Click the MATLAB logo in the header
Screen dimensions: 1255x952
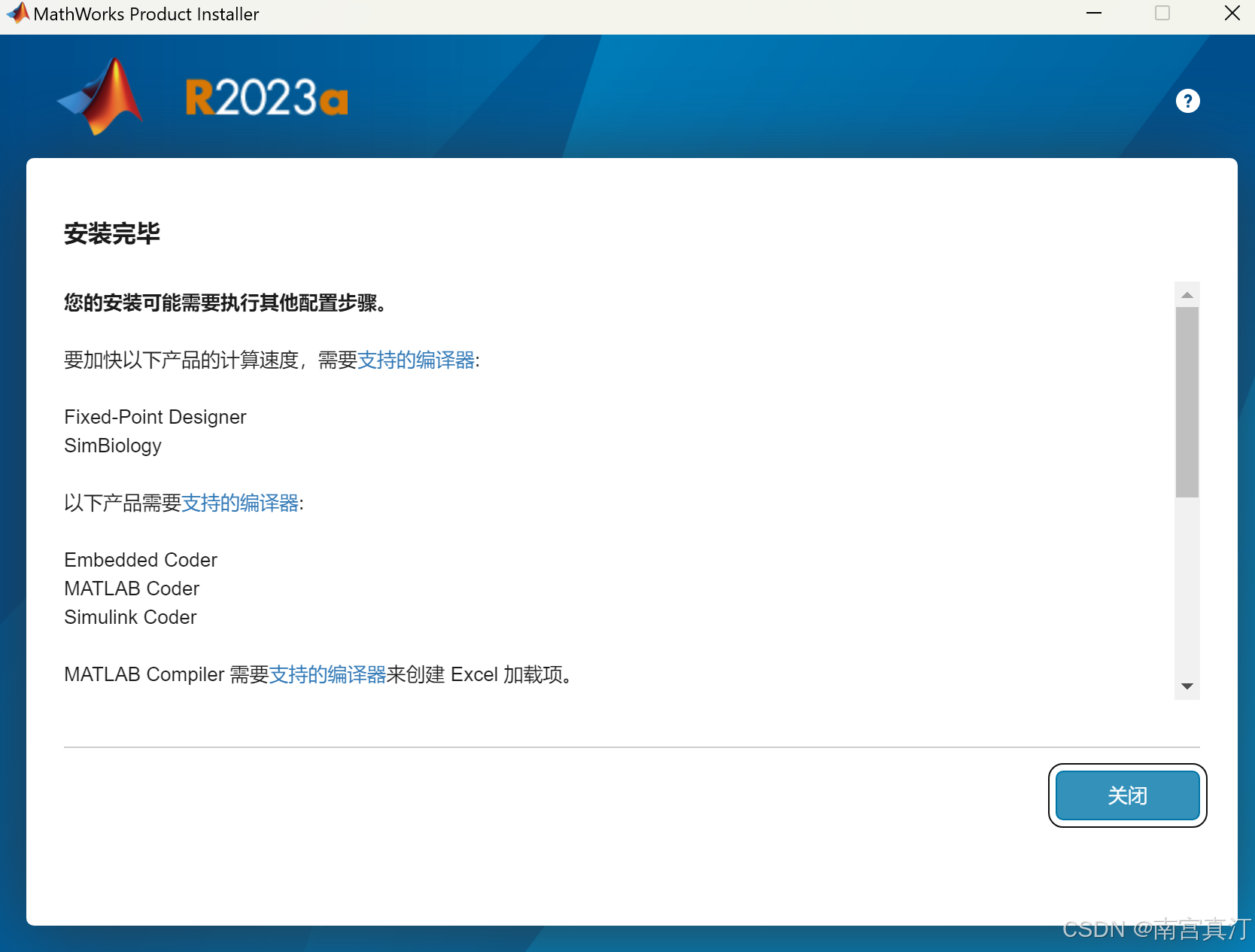[x=100, y=96]
